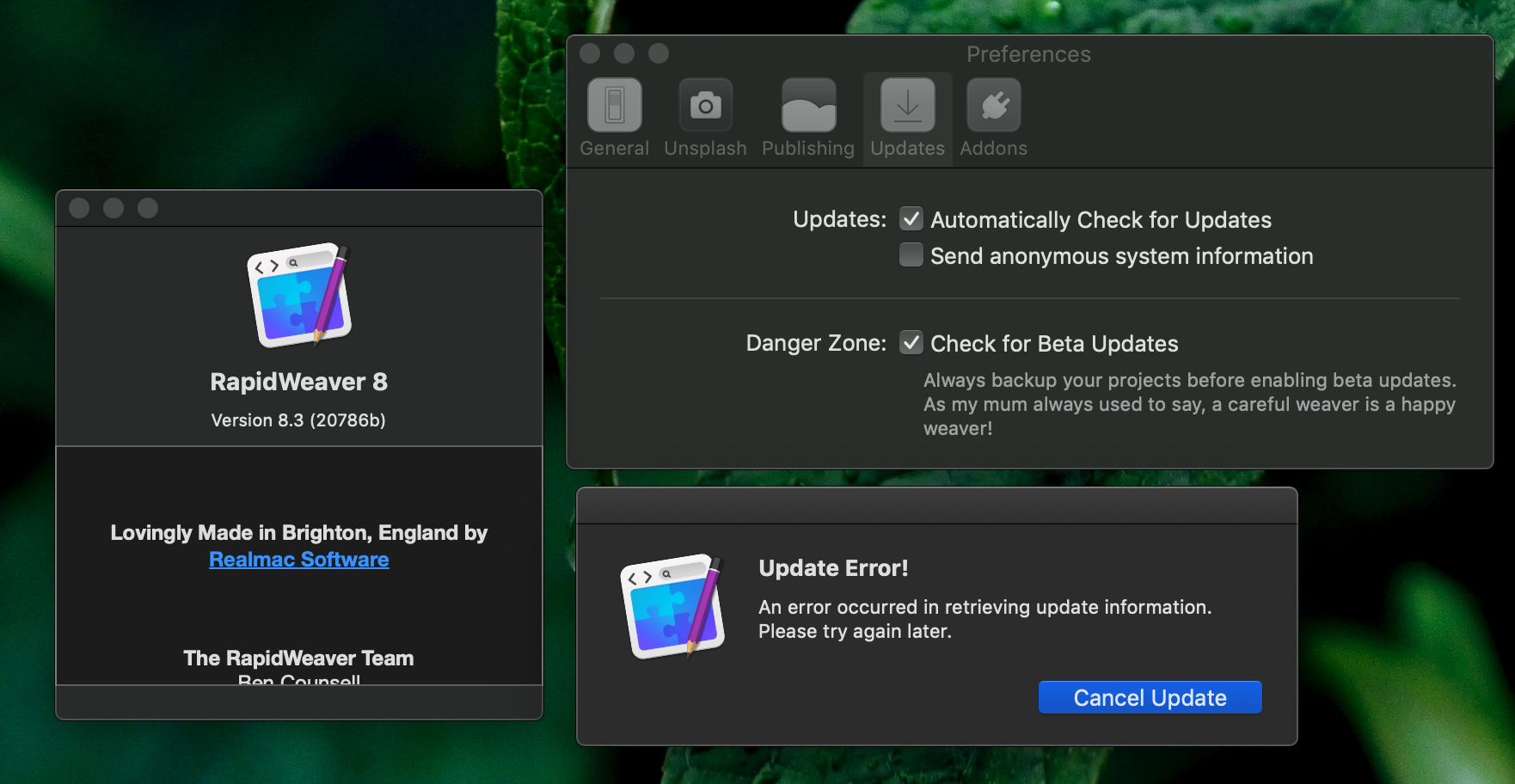The height and width of the screenshot is (784, 1515).
Task: Click the RapidWeaver icon in Update Error dialog
Action: pos(672,606)
